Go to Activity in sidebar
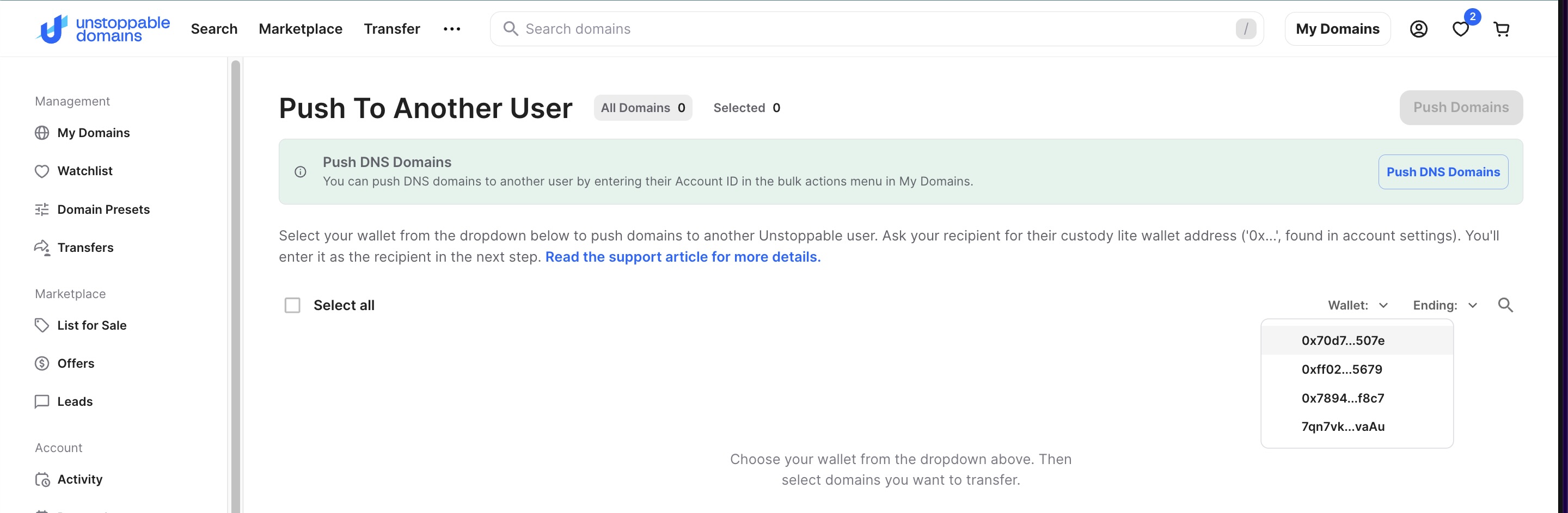This screenshot has height=513, width=1568. click(x=79, y=479)
